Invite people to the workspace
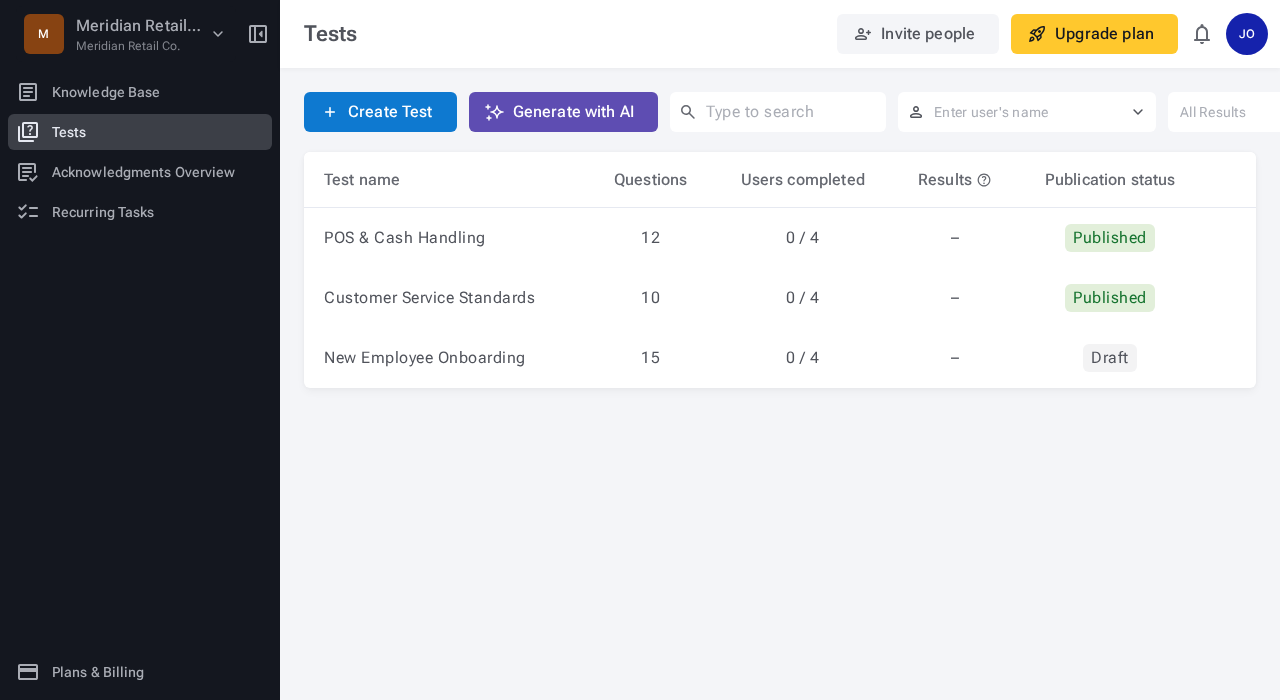Screen dimensions: 1280x700 click(x=918, y=34)
